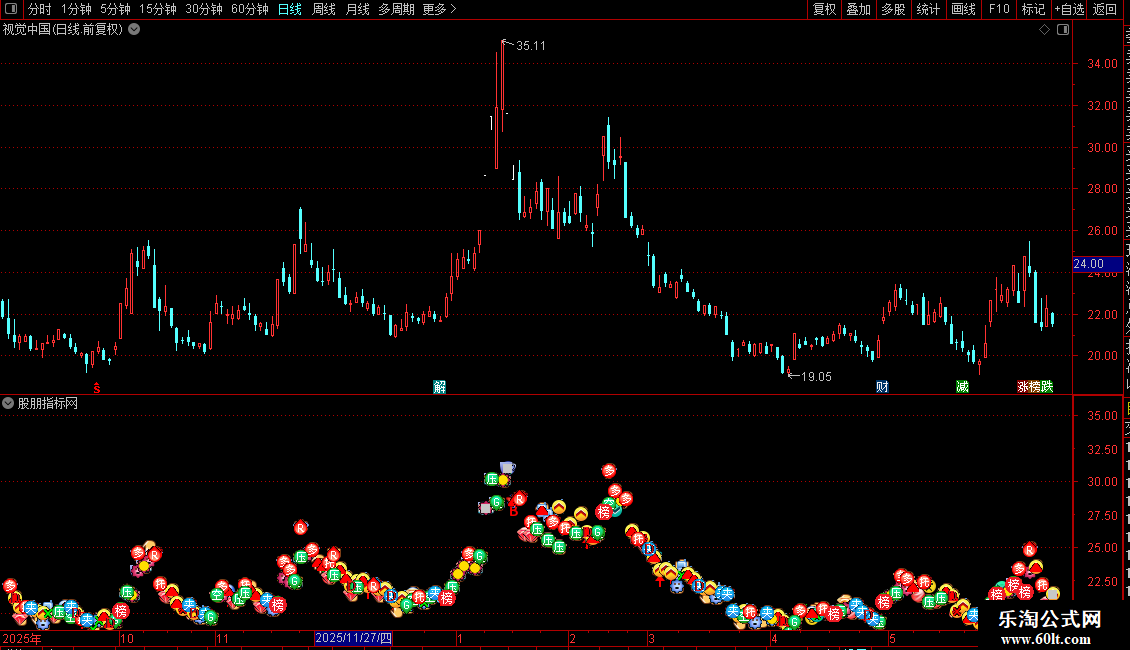Expand the 股朋指标网 indicator dropdown
Viewport: 1130px width, 650px height.
(x=8, y=404)
